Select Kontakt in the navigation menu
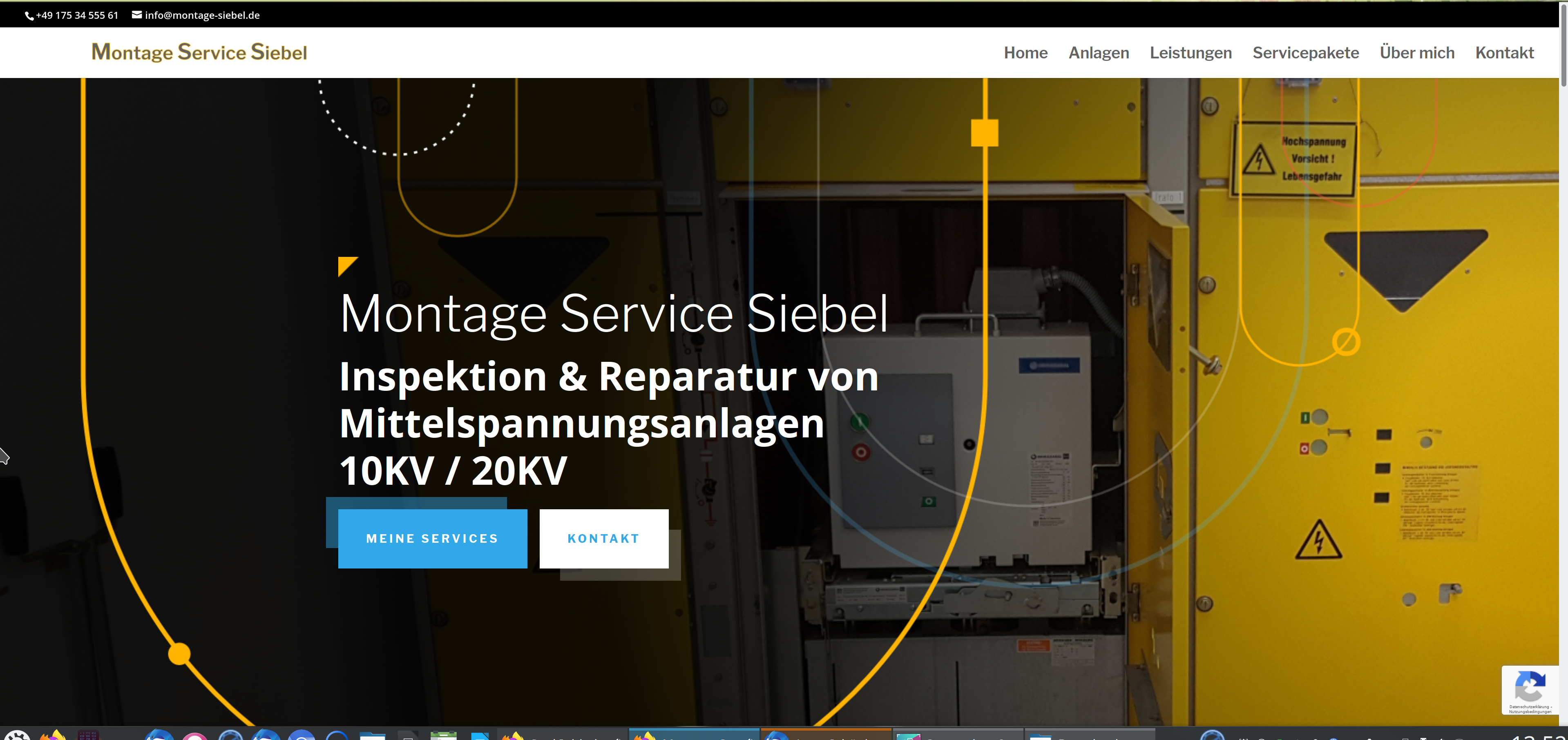 click(1504, 53)
